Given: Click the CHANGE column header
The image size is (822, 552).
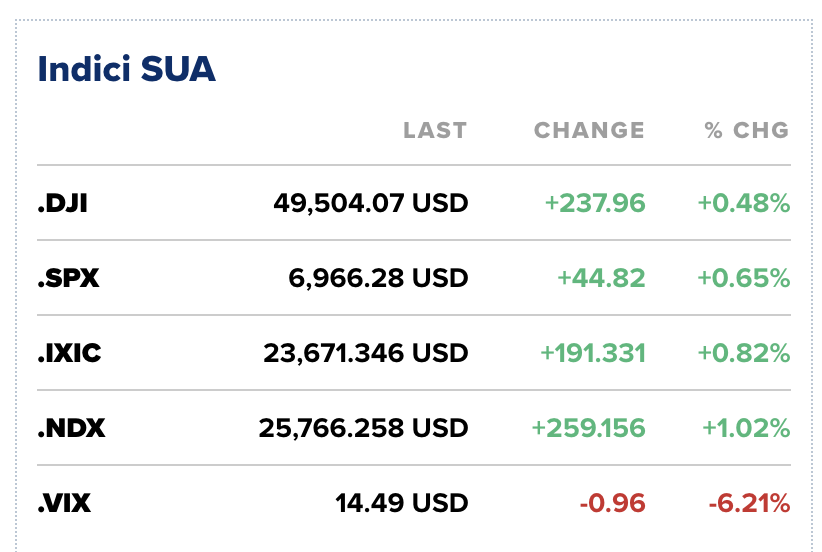Looking at the screenshot, I should click(589, 130).
